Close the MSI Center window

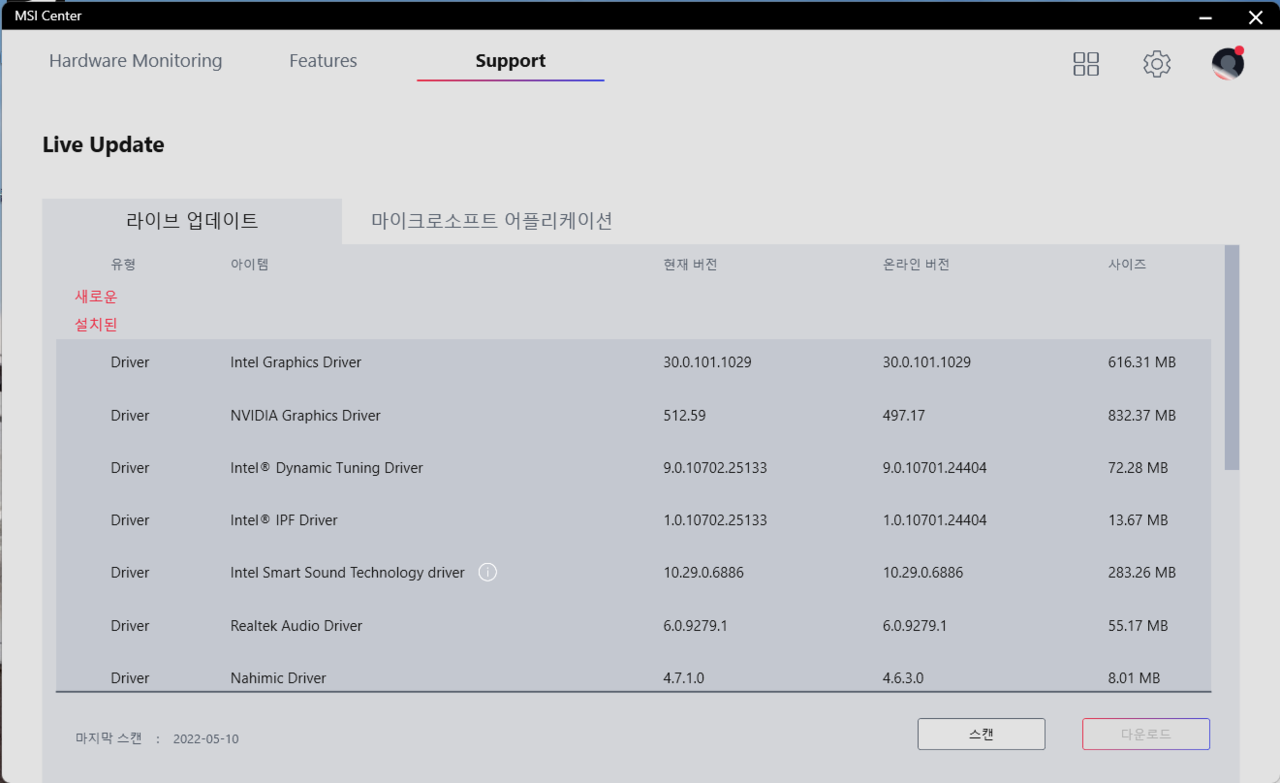tap(1255, 17)
